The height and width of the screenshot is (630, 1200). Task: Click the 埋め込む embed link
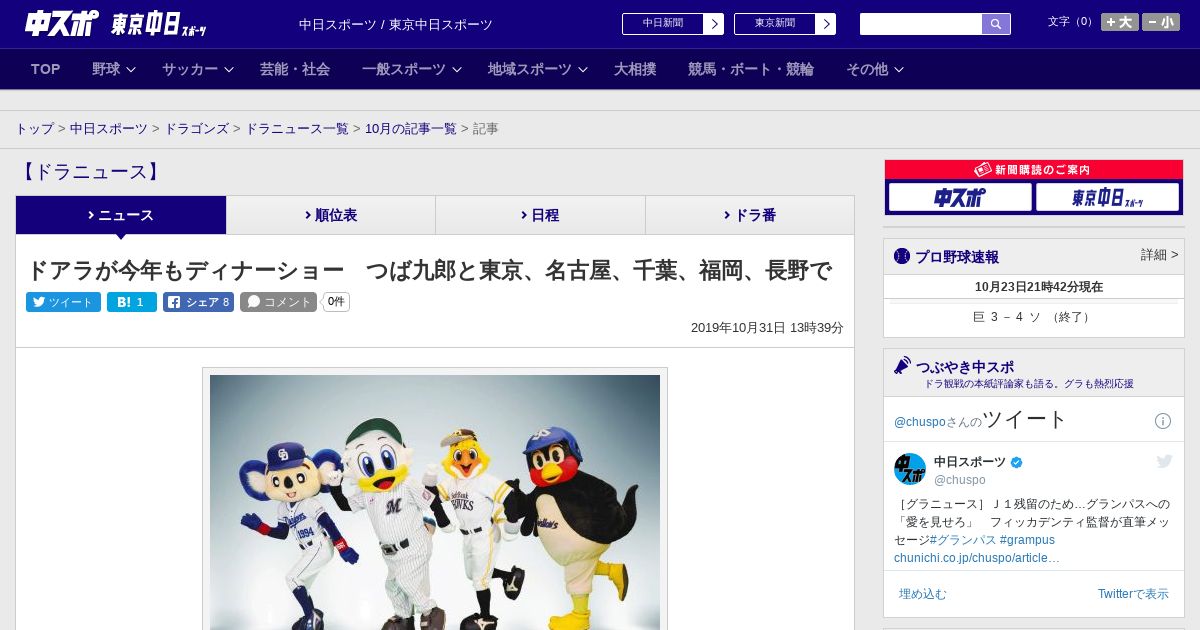(x=922, y=594)
